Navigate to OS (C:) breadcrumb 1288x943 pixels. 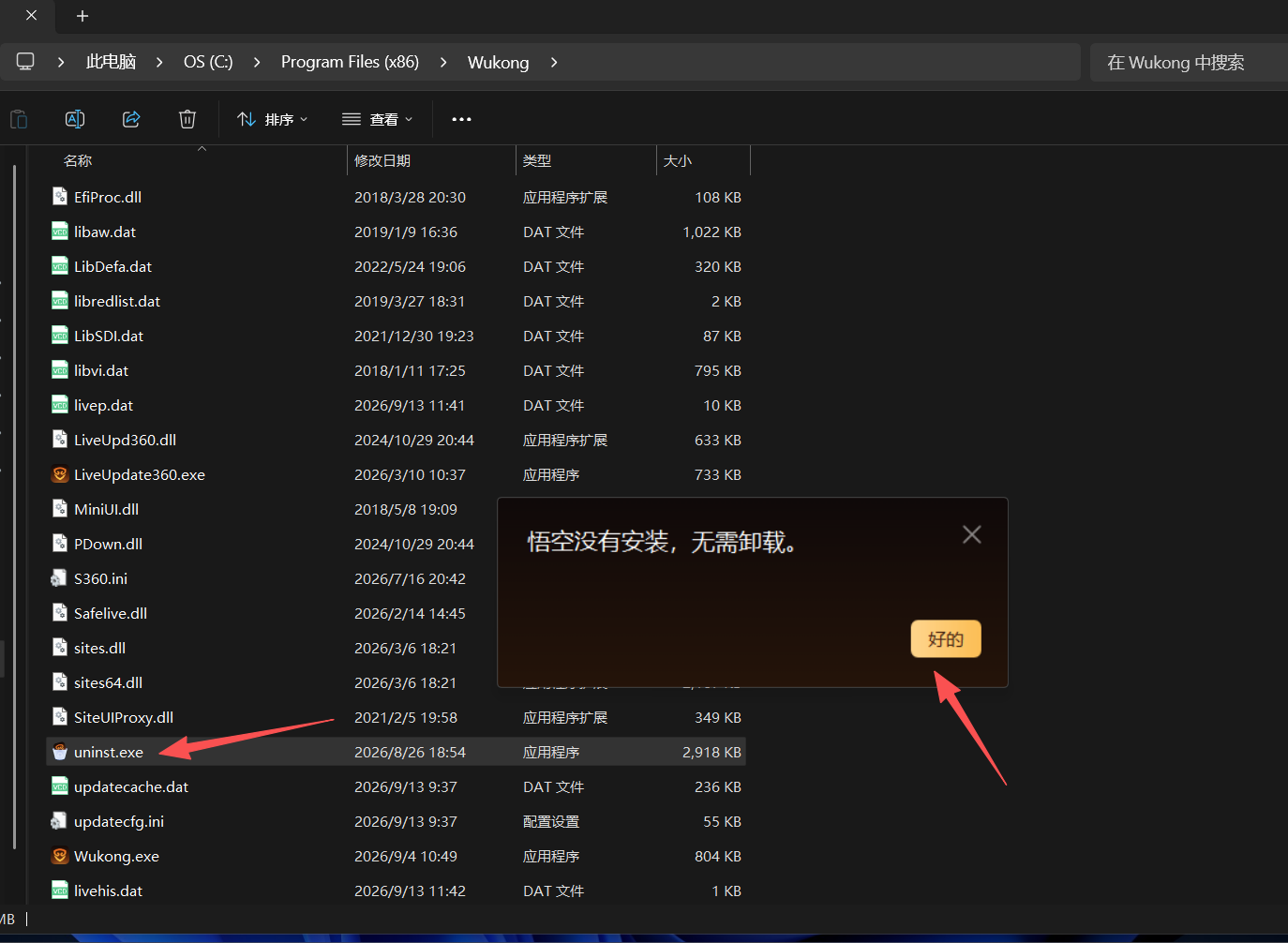pos(208,62)
